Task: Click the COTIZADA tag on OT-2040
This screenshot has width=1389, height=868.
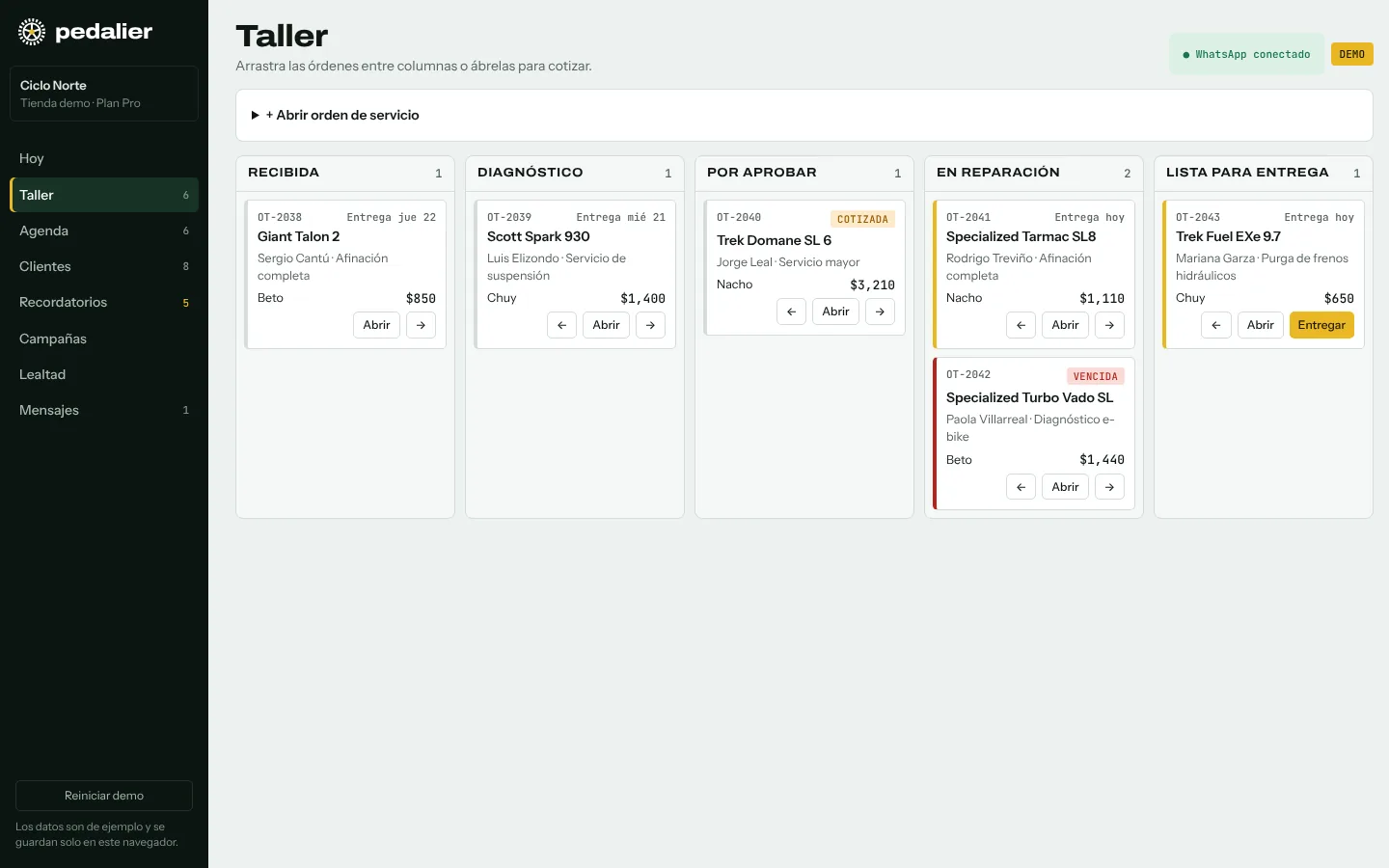Action: [862, 219]
